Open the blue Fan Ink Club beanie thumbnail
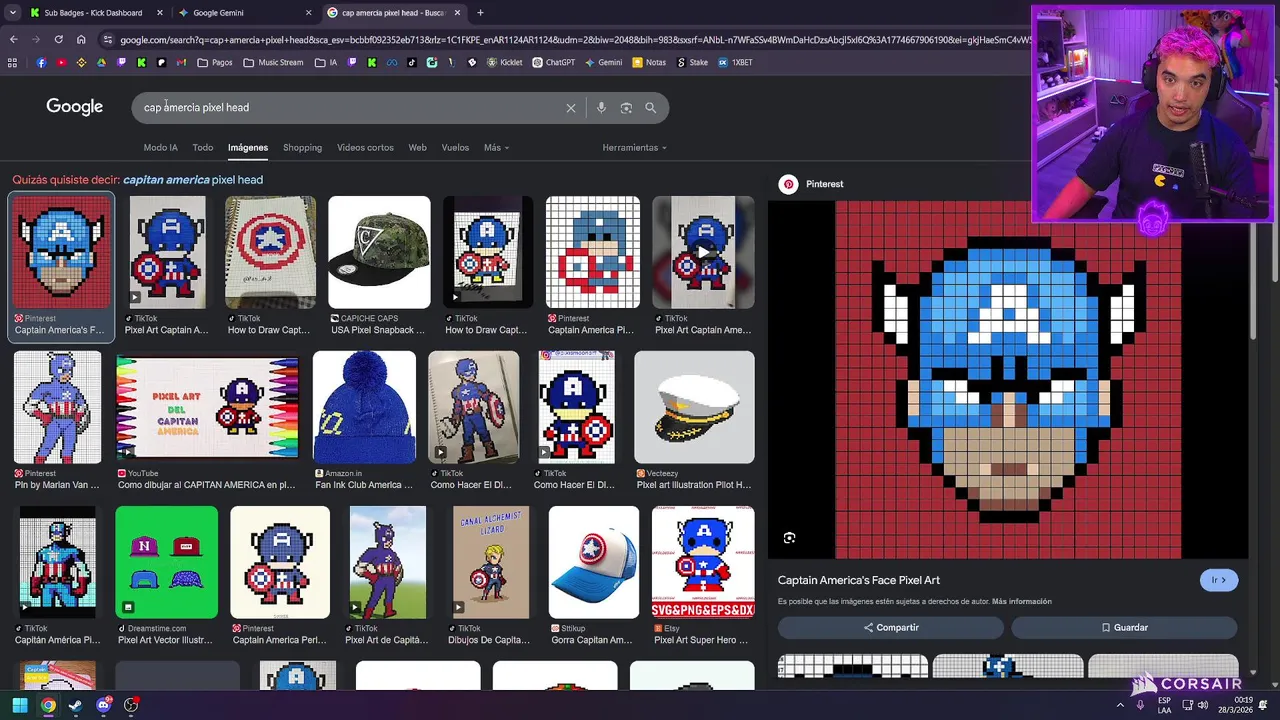 [x=364, y=407]
